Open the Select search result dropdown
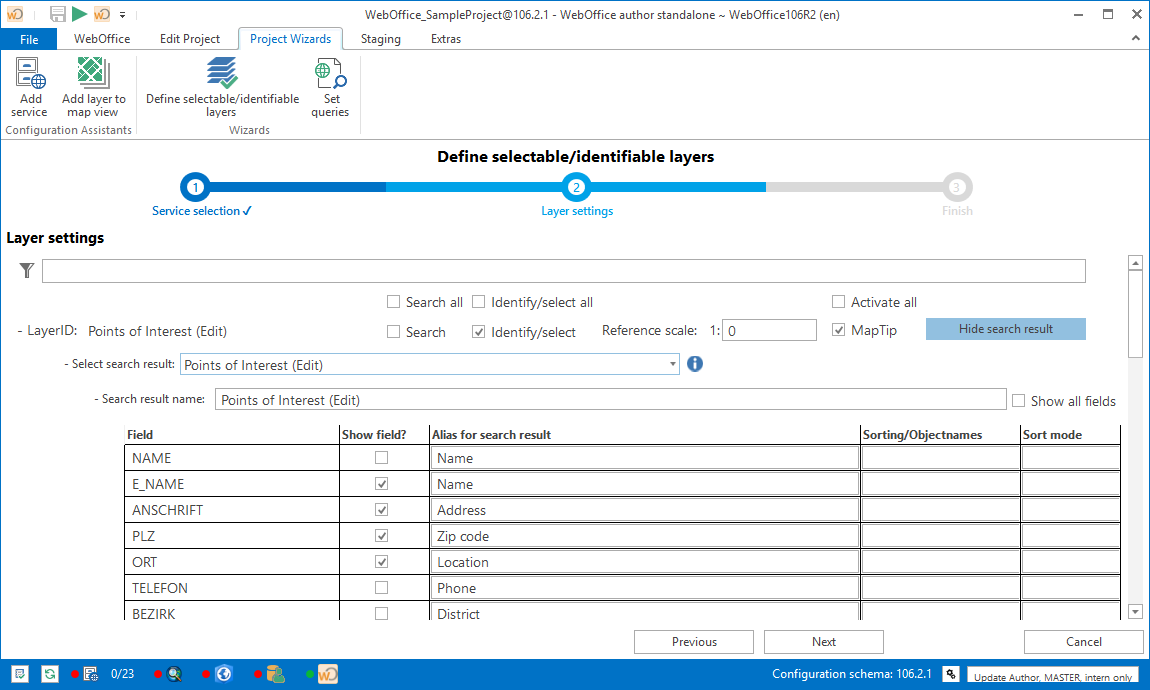This screenshot has height=690, width=1150. coord(673,363)
